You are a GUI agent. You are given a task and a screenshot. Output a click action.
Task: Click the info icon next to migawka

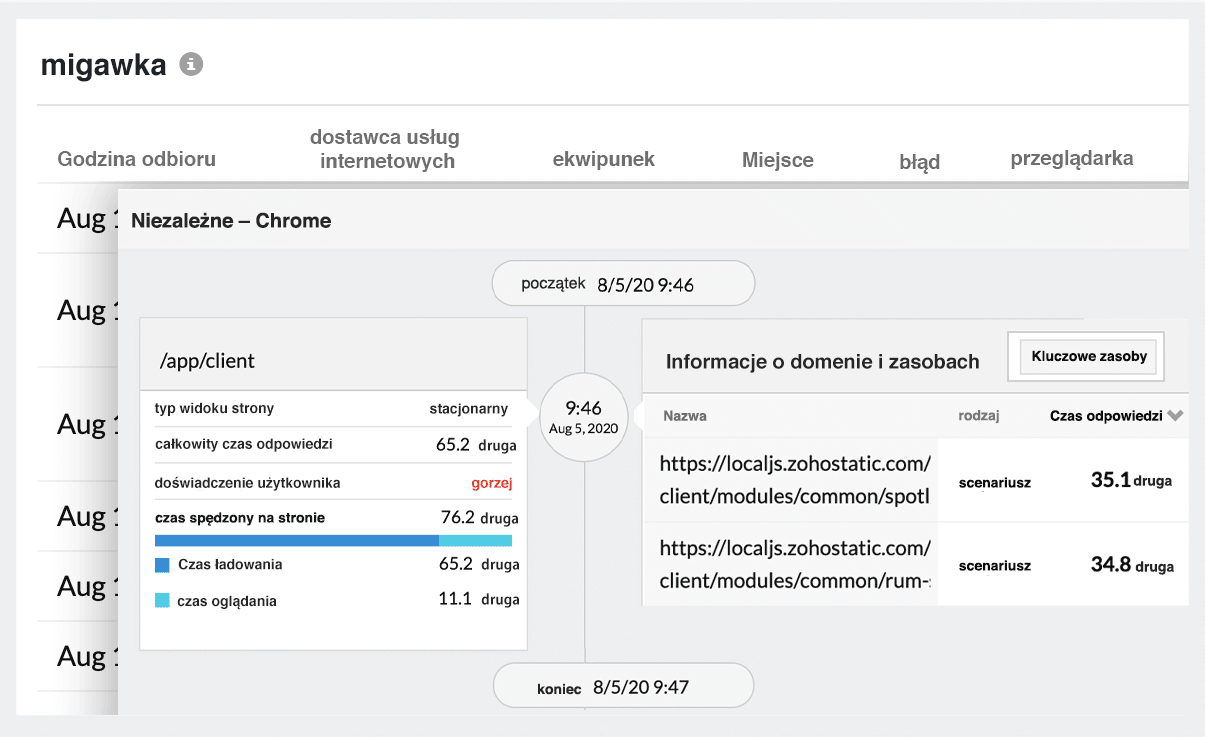tap(191, 64)
